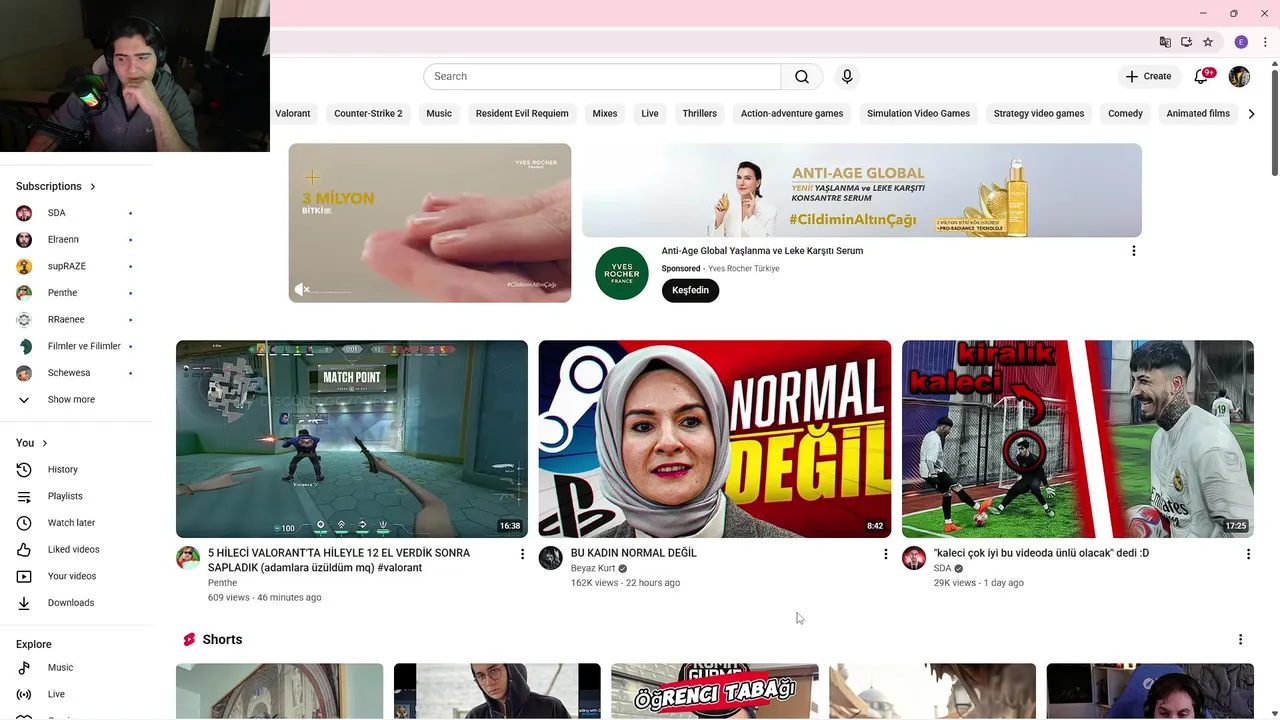The image size is (1280, 720).
Task: Open options menu for kaleci video
Action: [x=1248, y=554]
